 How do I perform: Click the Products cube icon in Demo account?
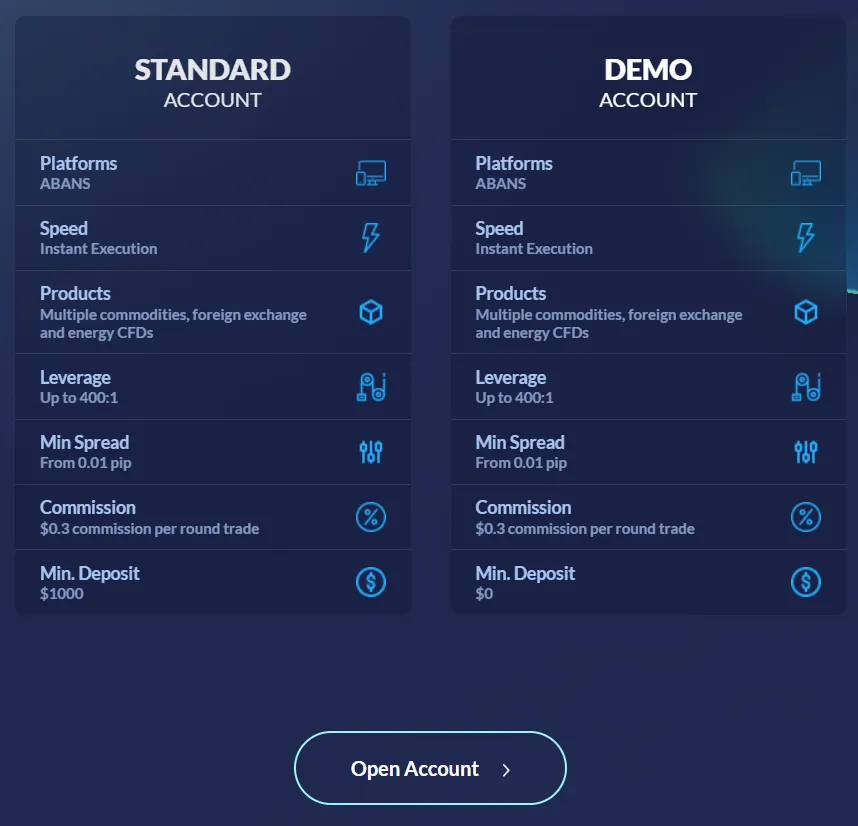[x=806, y=312]
